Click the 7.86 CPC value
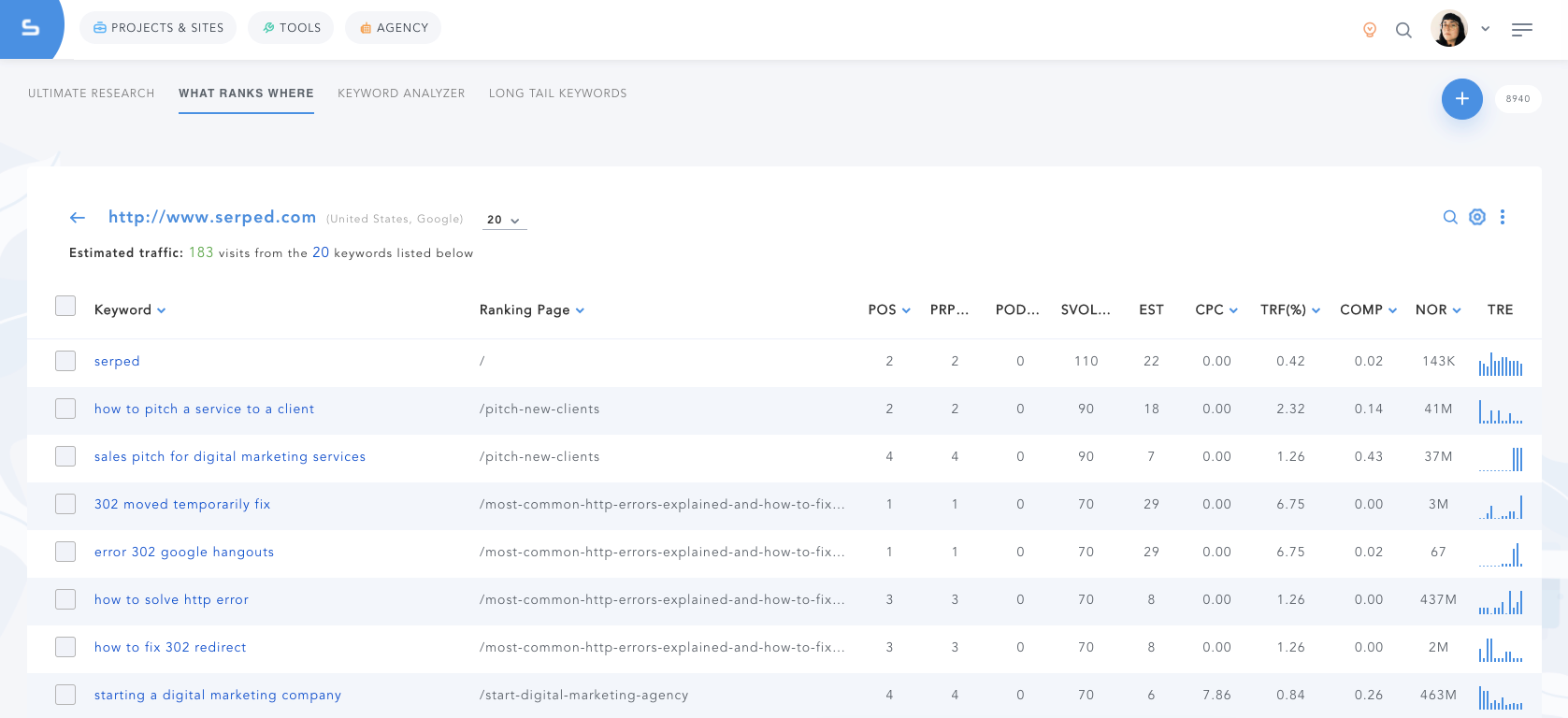Image resolution: width=1568 pixels, height=718 pixels. (1216, 695)
